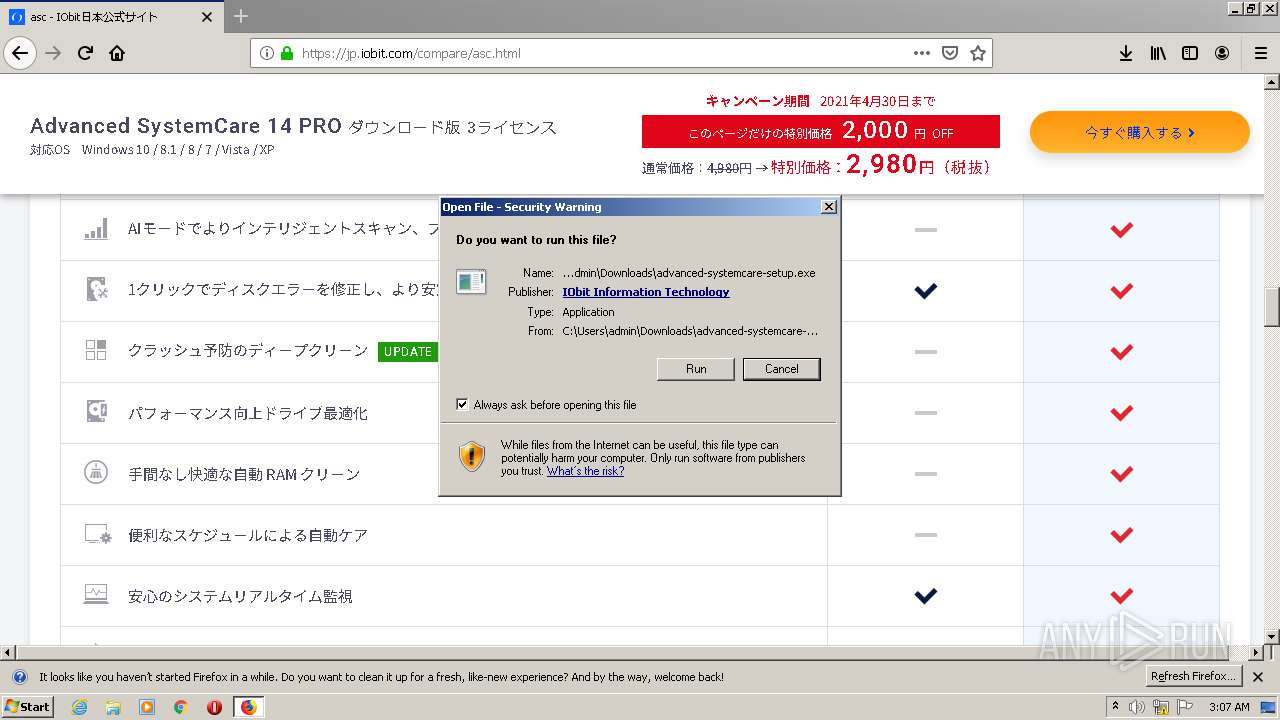Click the drive optimization feature icon
The image size is (1280, 720).
point(96,411)
